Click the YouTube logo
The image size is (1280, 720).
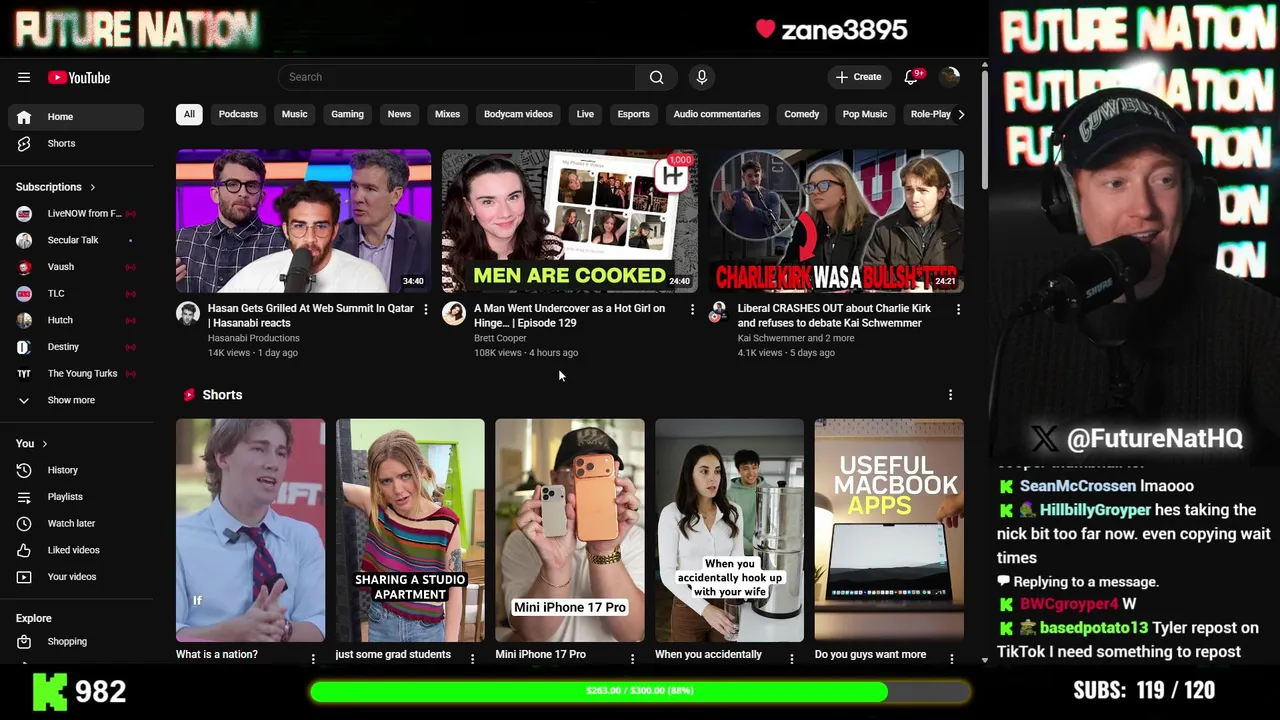pyautogui.click(x=79, y=77)
